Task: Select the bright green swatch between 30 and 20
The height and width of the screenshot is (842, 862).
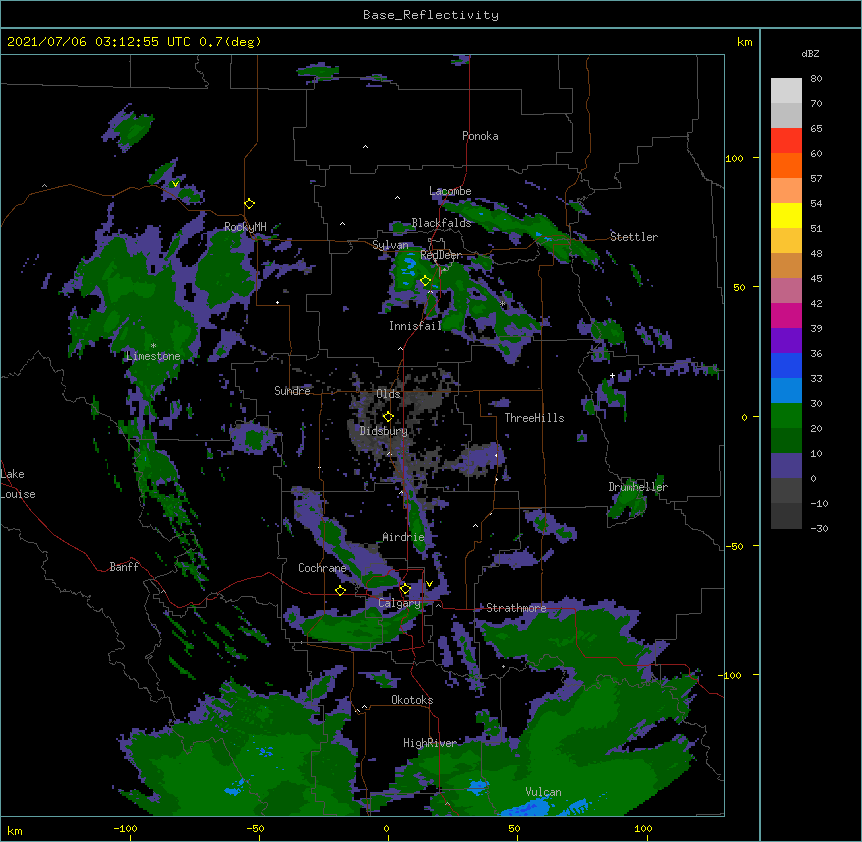Action: (x=786, y=416)
